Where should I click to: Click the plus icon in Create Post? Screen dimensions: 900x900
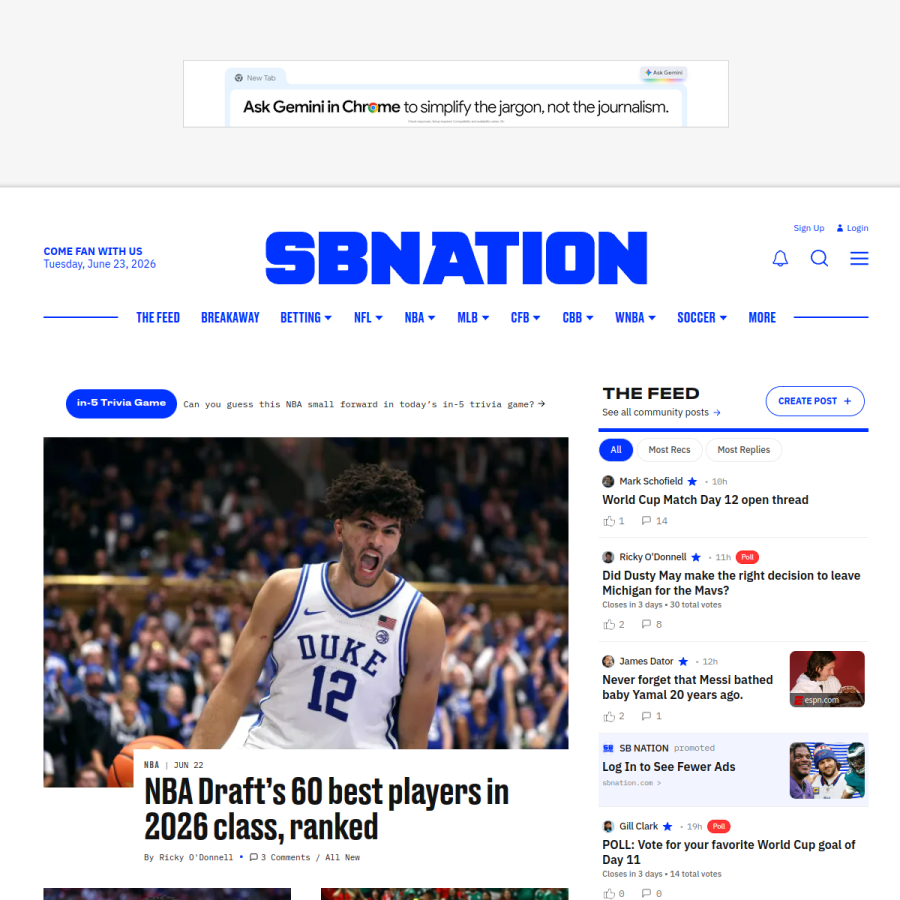coord(847,401)
